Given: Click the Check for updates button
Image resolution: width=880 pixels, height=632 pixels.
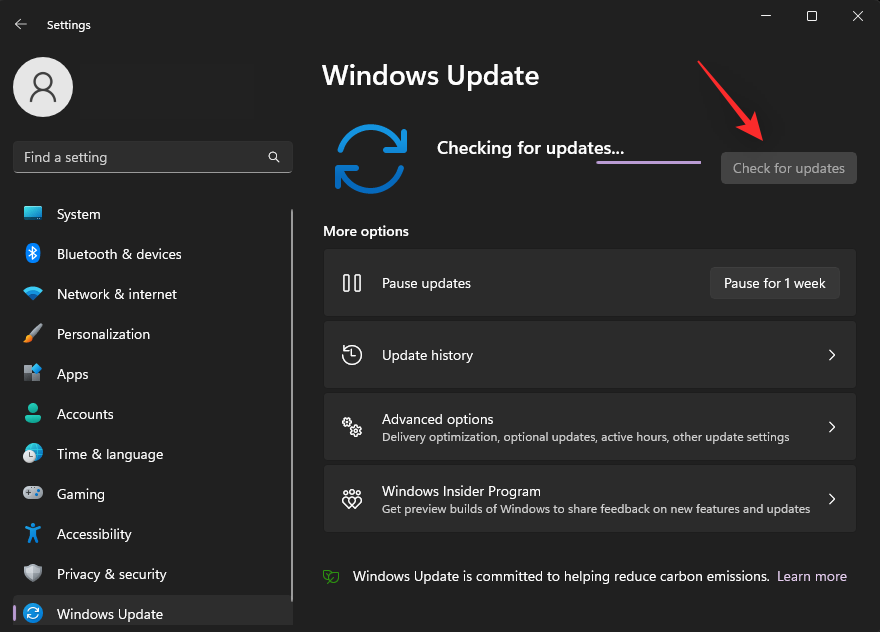Looking at the screenshot, I should pos(789,168).
